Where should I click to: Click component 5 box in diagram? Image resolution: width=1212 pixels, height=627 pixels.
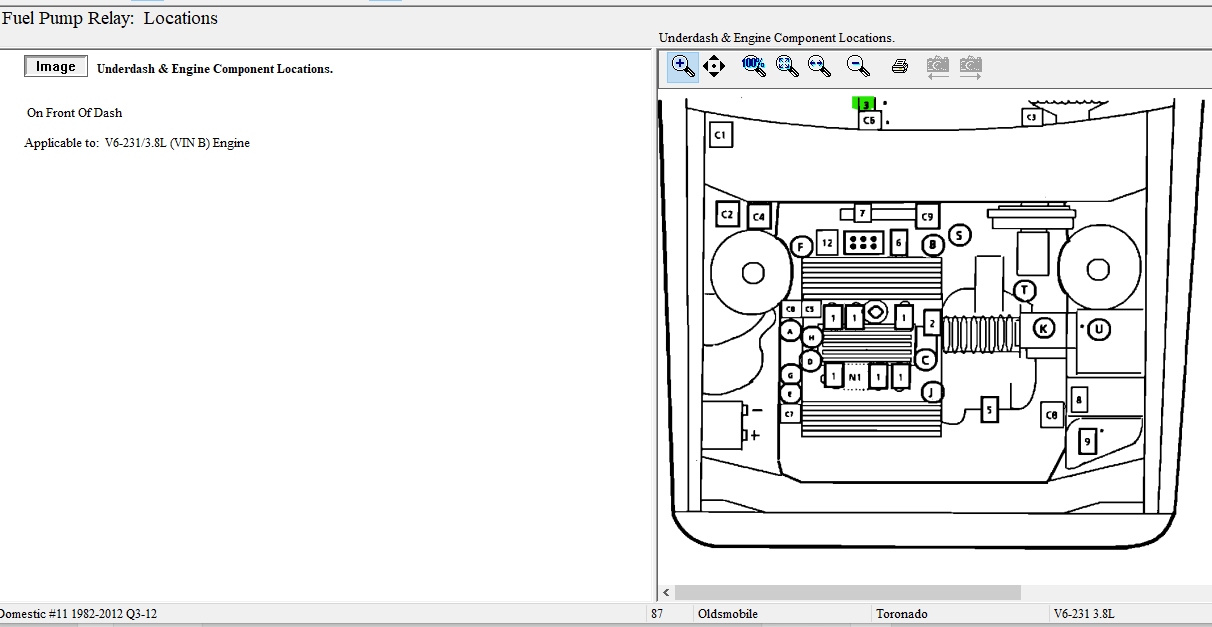click(x=989, y=409)
